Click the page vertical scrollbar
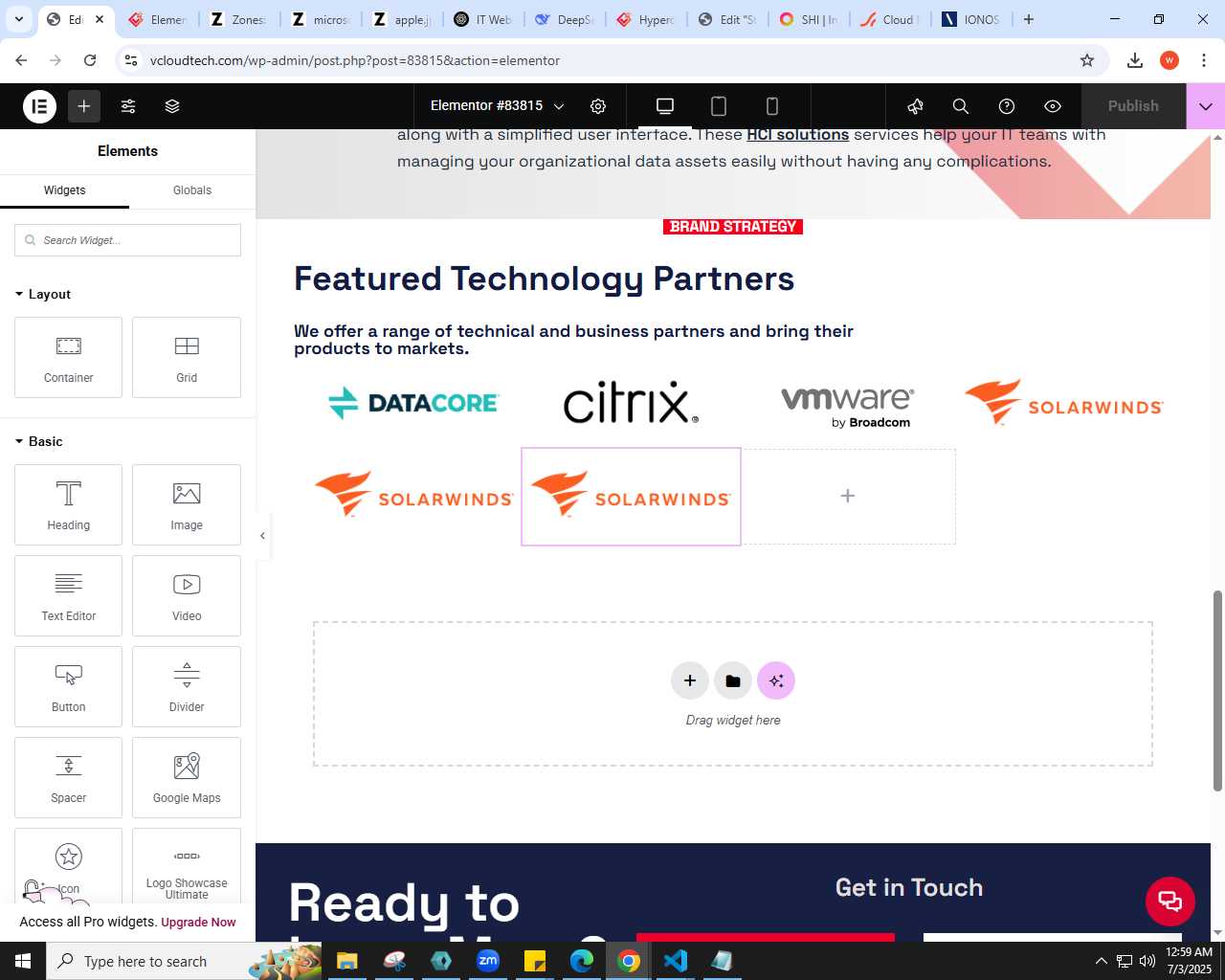Screen dimensions: 1225x980 [x=1217, y=690]
